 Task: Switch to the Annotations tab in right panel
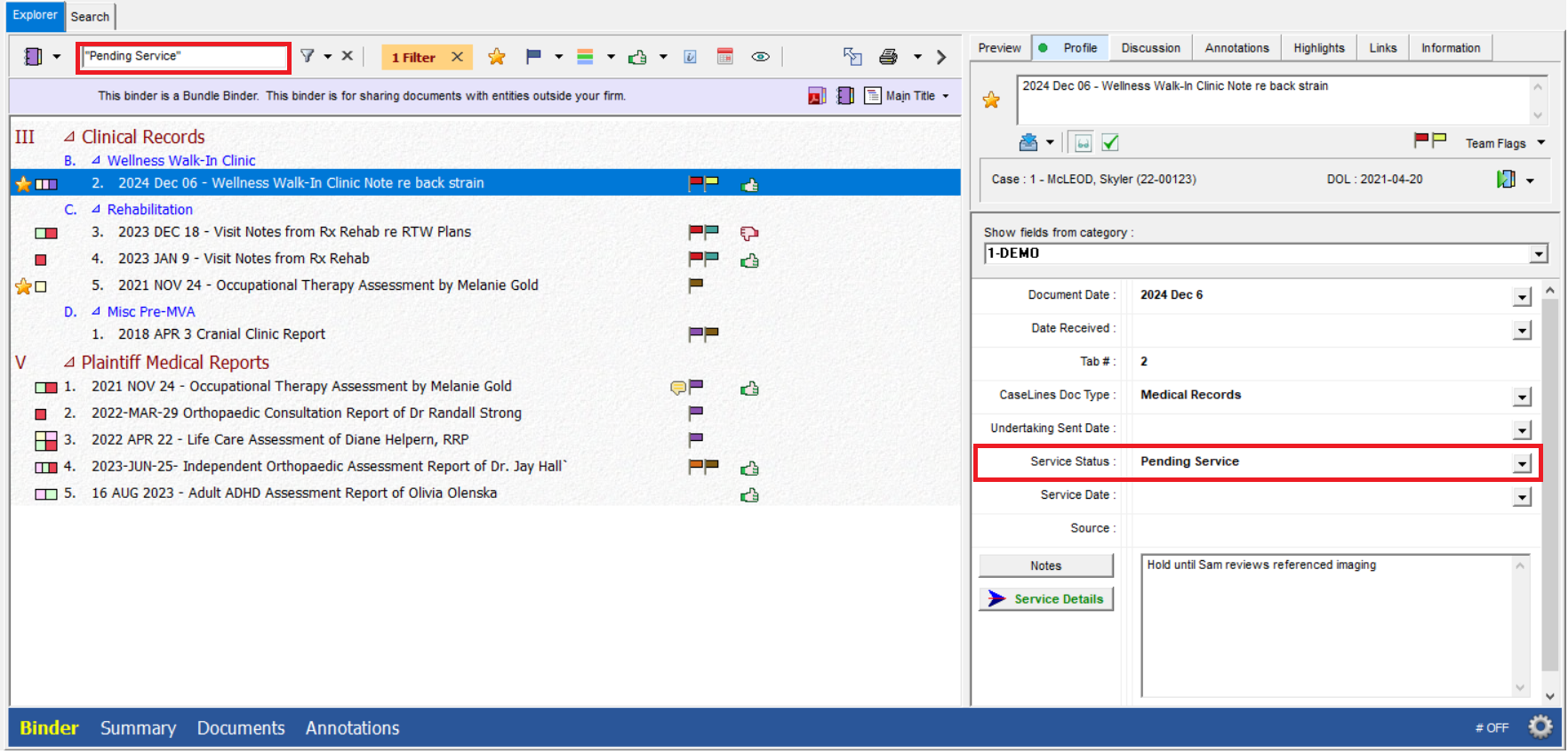tap(1236, 48)
